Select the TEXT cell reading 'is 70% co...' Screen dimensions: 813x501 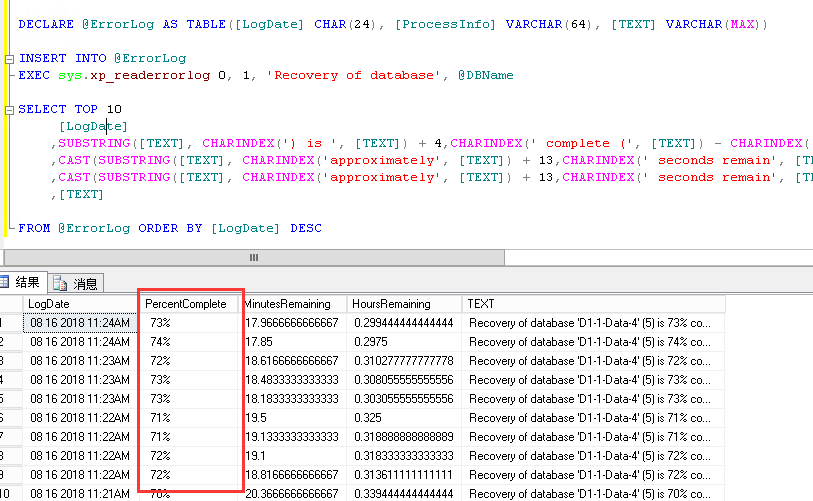590,493
